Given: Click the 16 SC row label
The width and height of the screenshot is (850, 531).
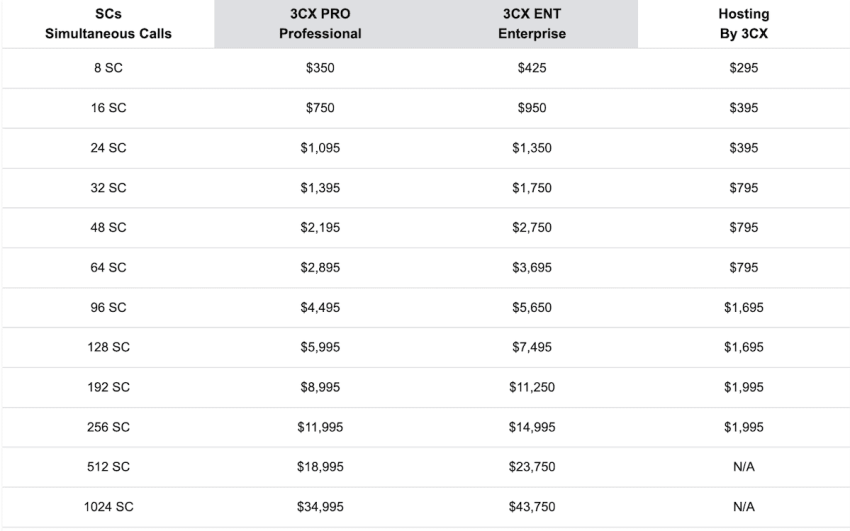Looking at the screenshot, I should [108, 108].
